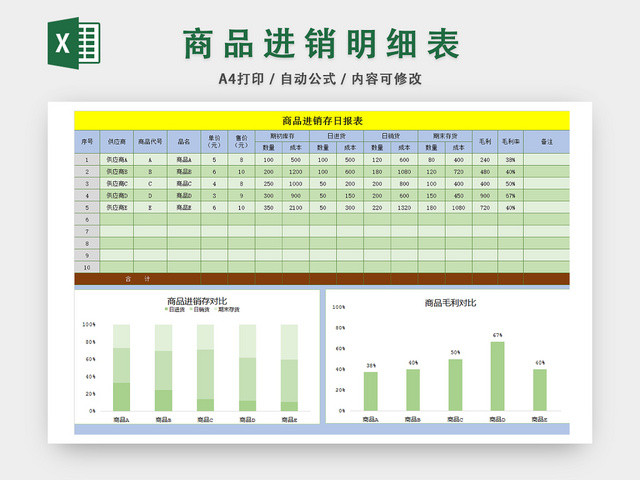This screenshot has width=640, height=480.
Task: Click the 商品代号 column header
Action: pyautogui.click(x=150, y=142)
